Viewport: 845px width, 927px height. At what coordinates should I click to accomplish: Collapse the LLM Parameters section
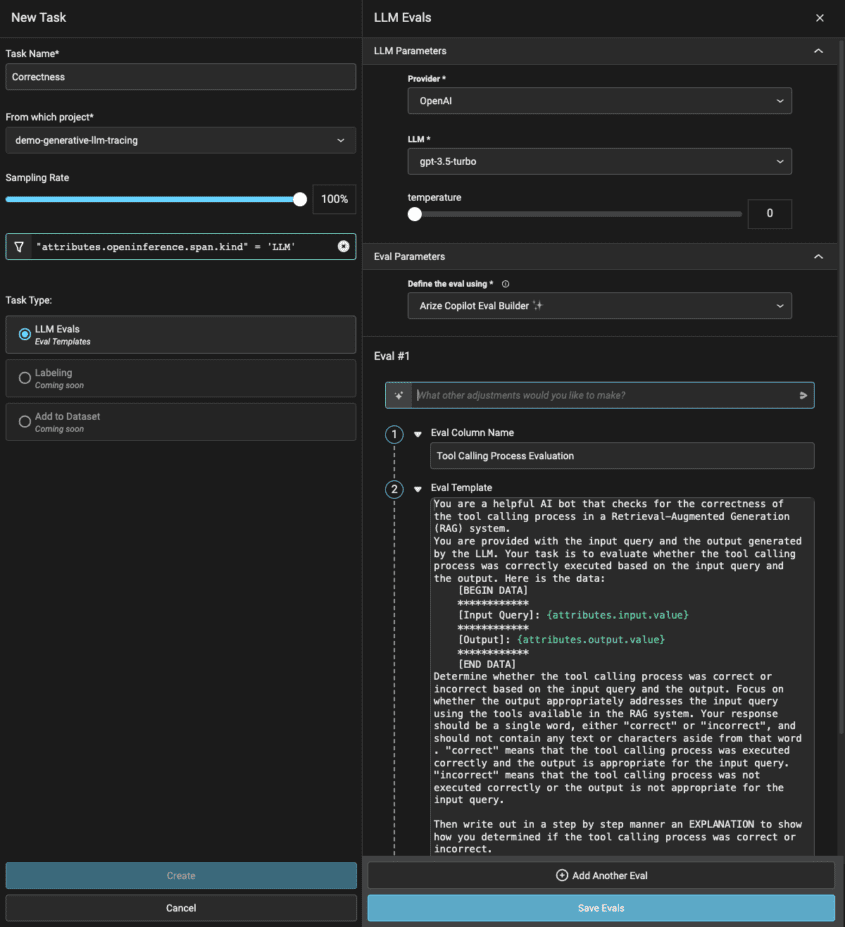pos(817,50)
